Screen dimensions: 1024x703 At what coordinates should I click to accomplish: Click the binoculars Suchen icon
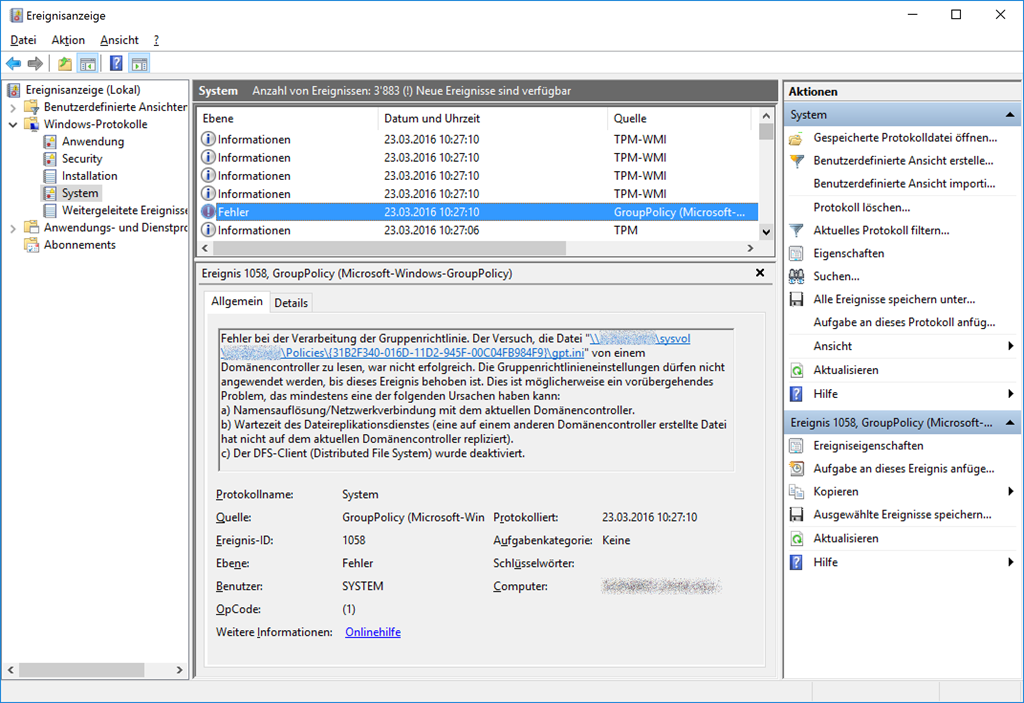pyautogui.click(x=796, y=277)
